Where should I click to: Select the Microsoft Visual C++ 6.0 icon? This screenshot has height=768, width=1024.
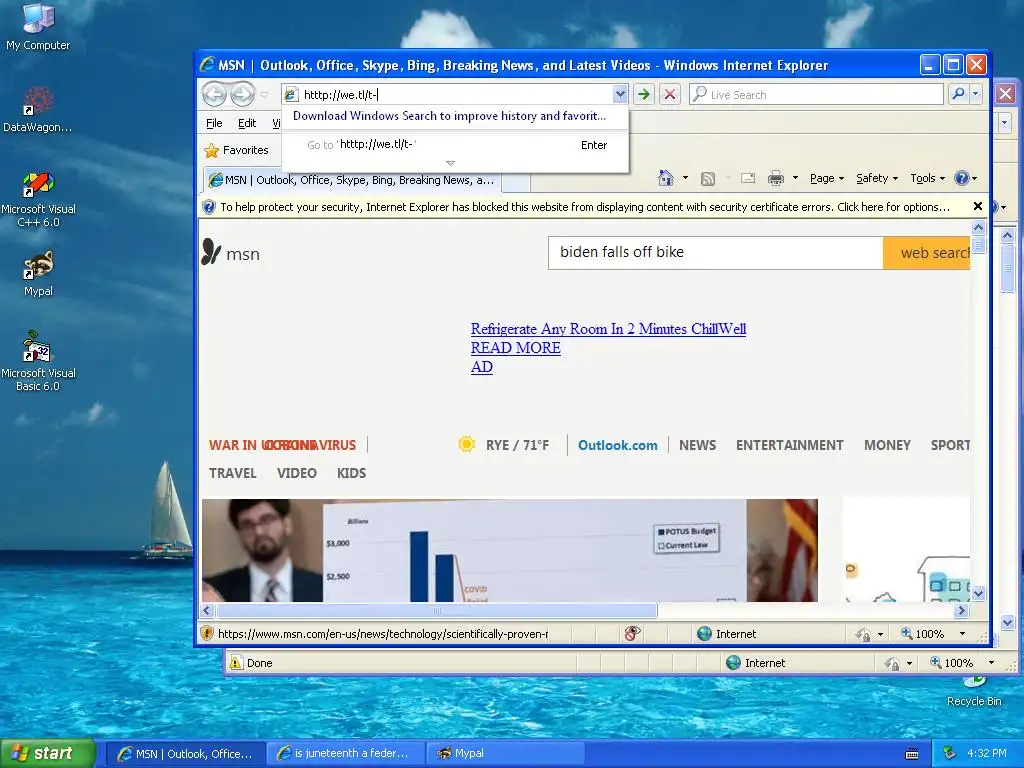38,200
